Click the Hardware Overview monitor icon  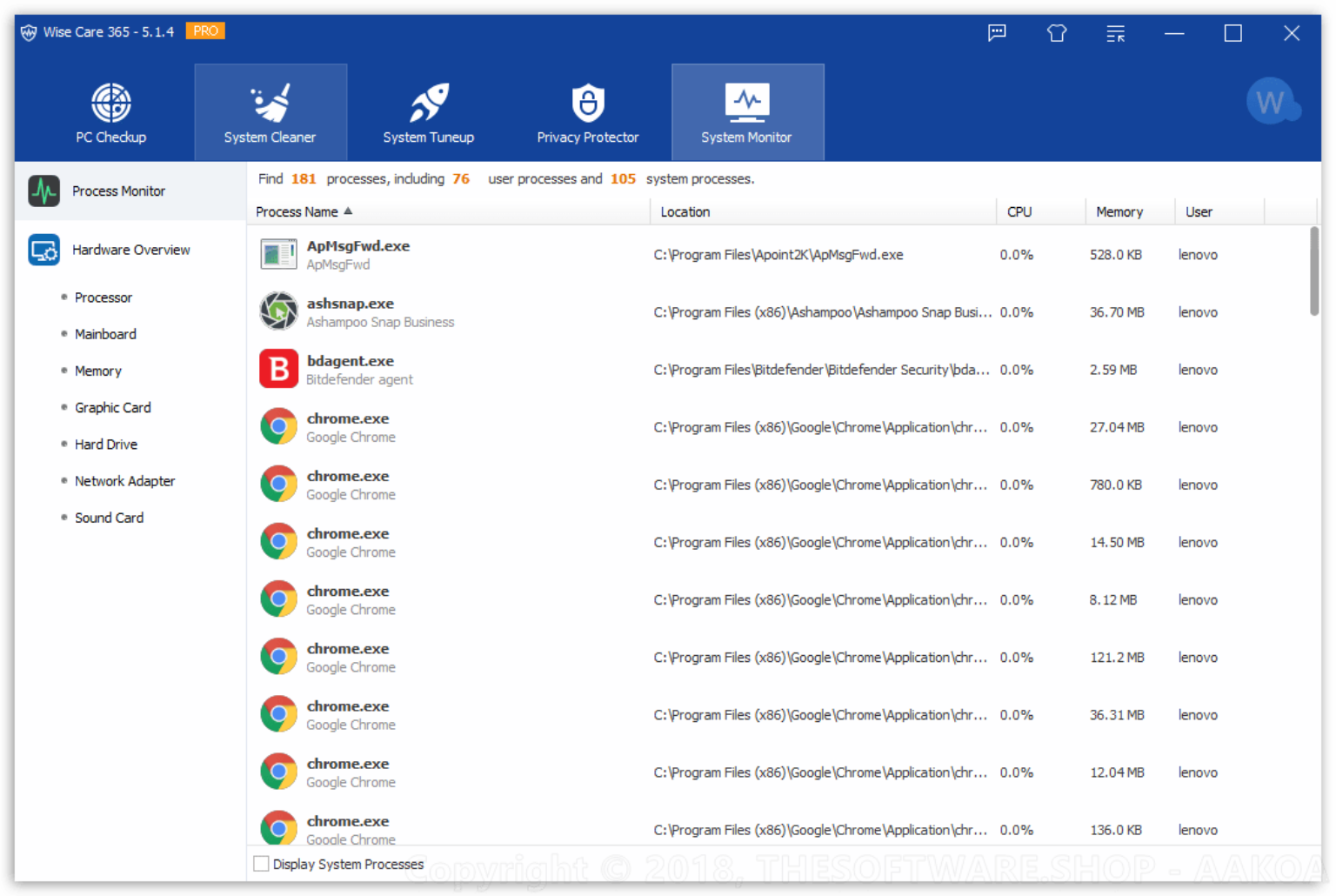click(x=43, y=250)
